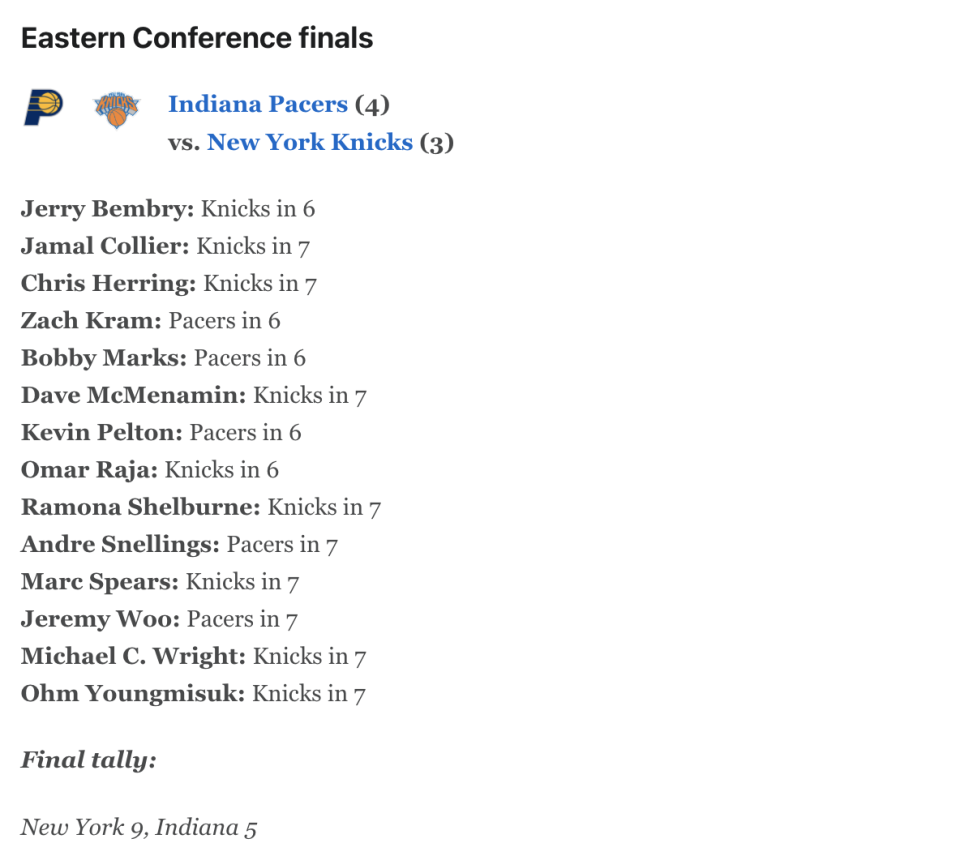Click Bobby Marks' prediction line
The height and width of the screenshot is (856, 960).
(163, 358)
